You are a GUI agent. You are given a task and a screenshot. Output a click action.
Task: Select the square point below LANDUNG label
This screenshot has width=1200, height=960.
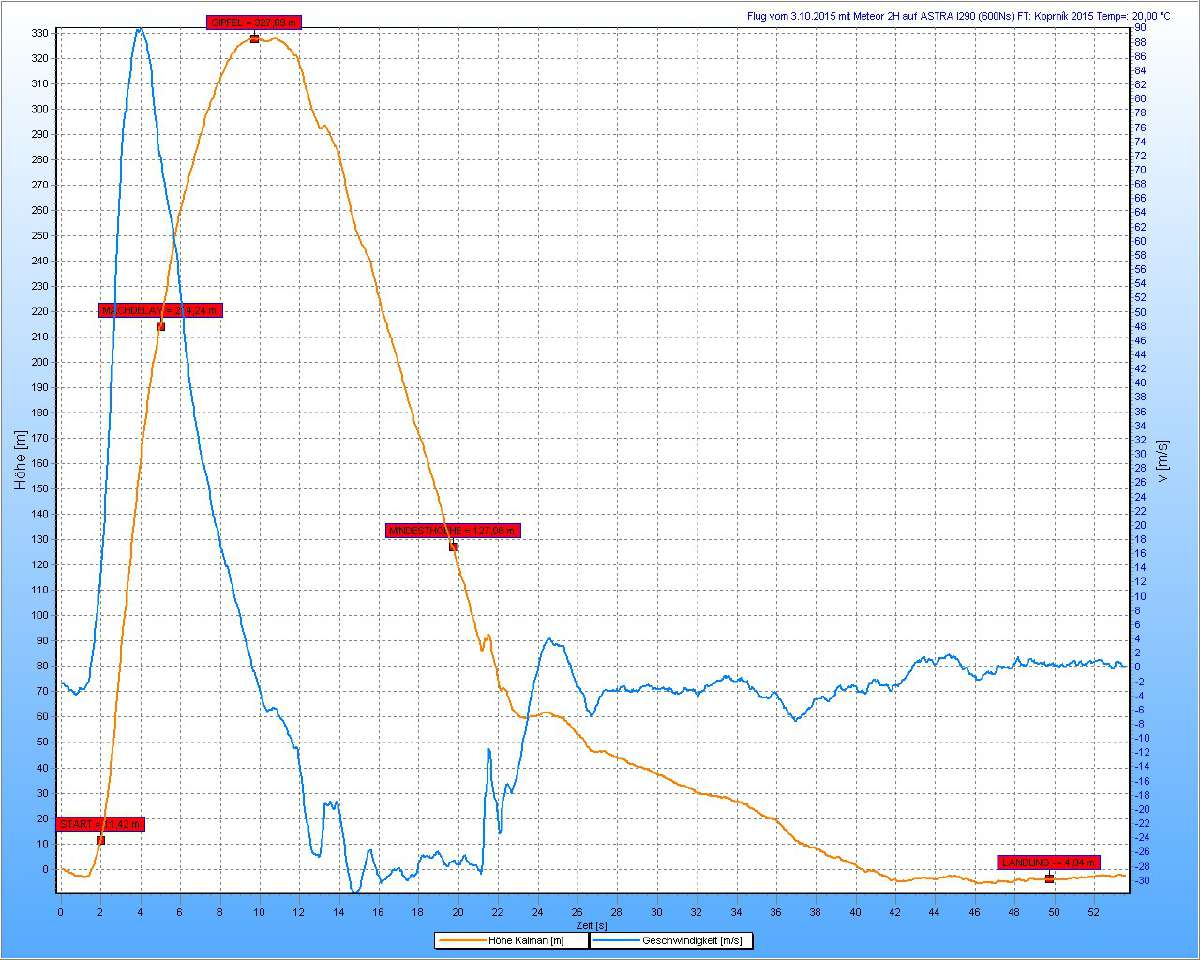pyautogui.click(x=1049, y=878)
